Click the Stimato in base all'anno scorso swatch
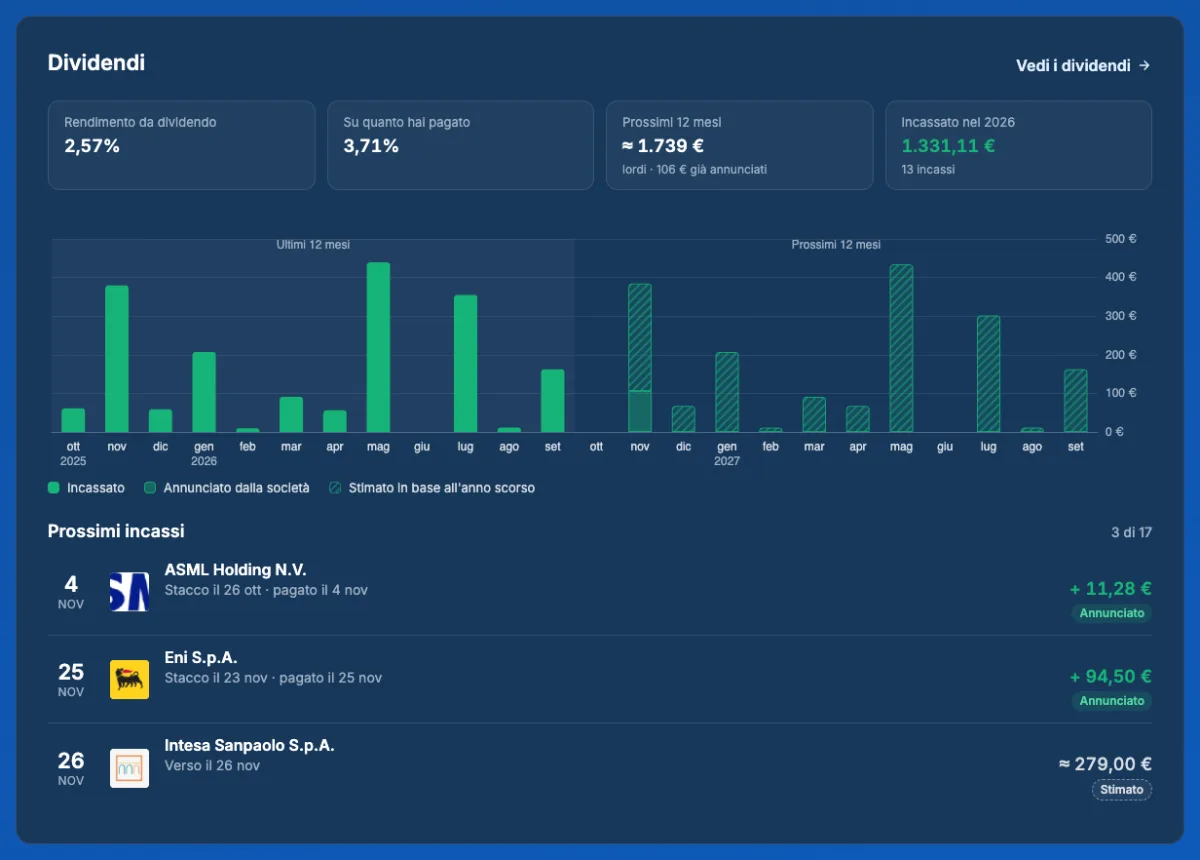The height and width of the screenshot is (860, 1200). [335, 488]
